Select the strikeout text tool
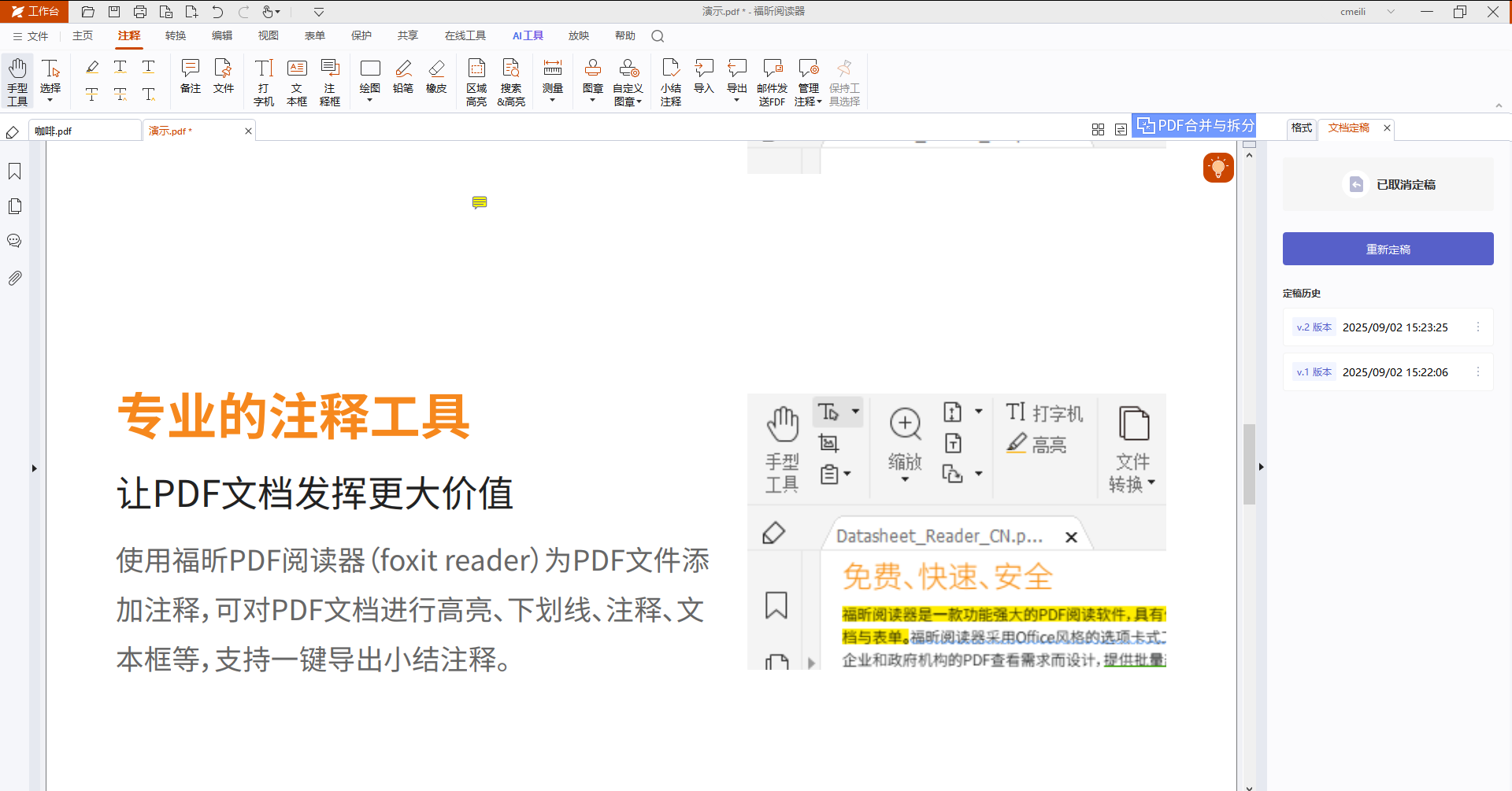The width and height of the screenshot is (1512, 791). [x=92, y=94]
